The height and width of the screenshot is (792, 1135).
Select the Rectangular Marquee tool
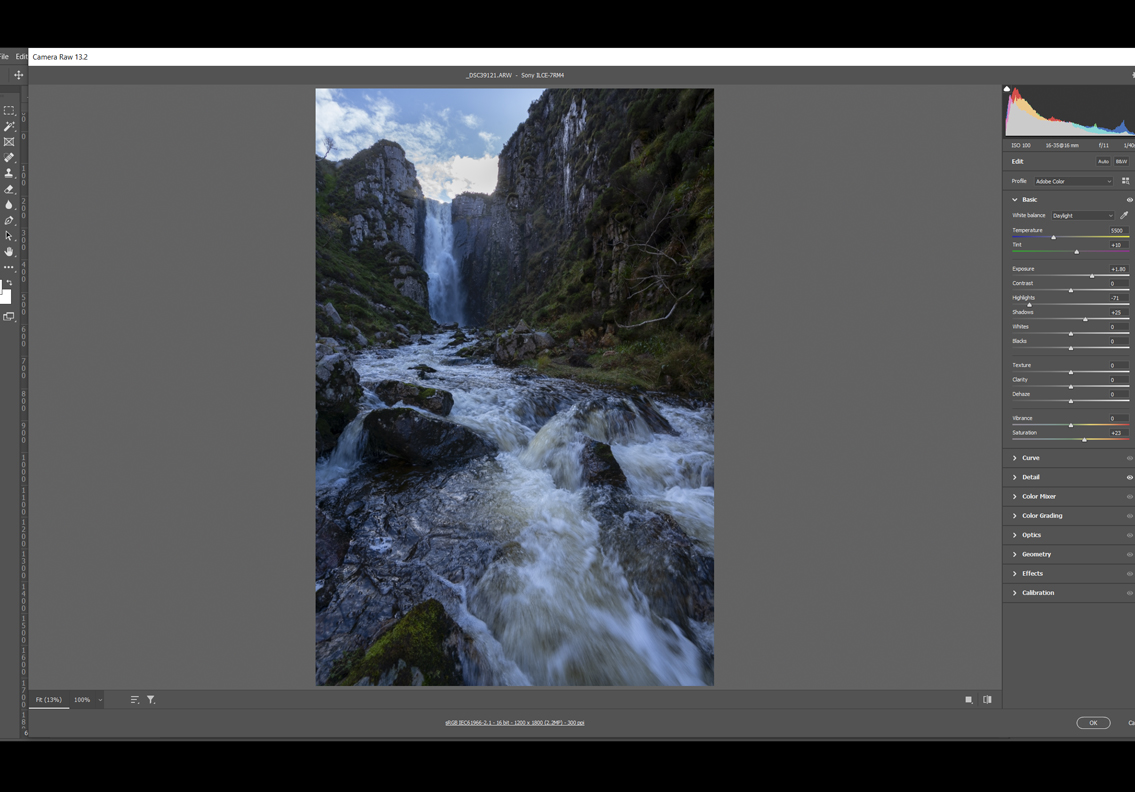coord(9,111)
